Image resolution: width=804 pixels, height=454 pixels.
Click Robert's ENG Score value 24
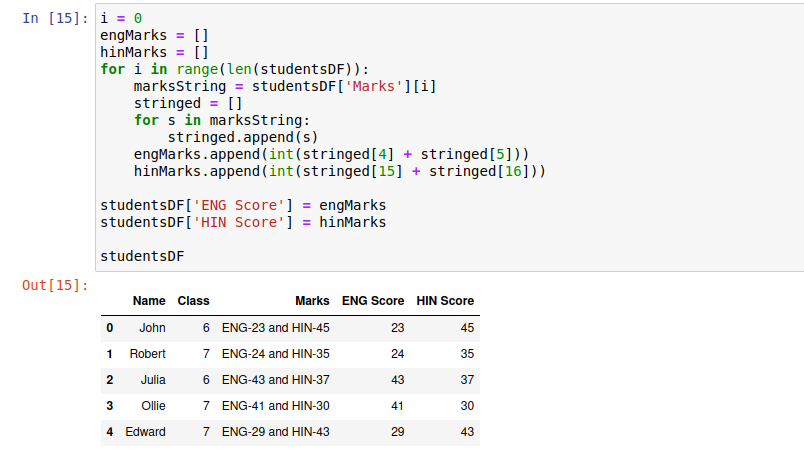(397, 354)
